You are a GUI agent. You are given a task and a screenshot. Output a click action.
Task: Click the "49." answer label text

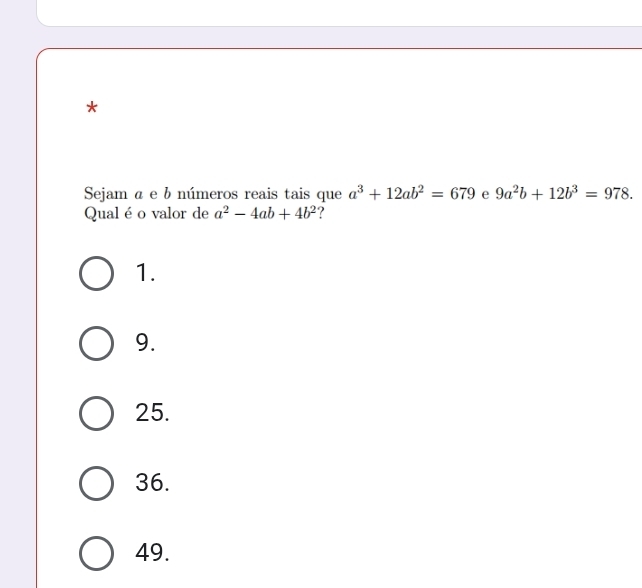[154, 551]
